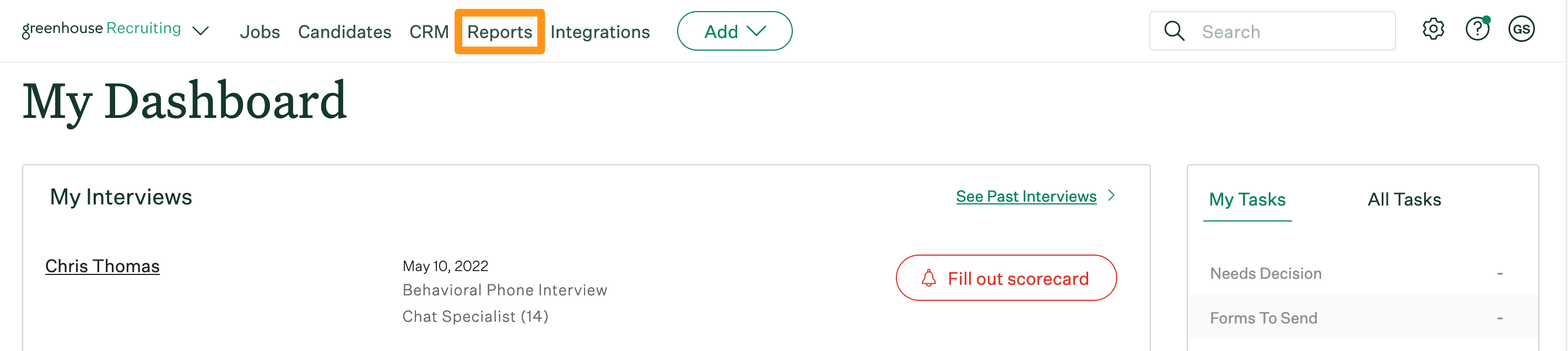The image size is (1568, 351).
Task: Open the Add dropdown menu
Action: click(x=734, y=31)
